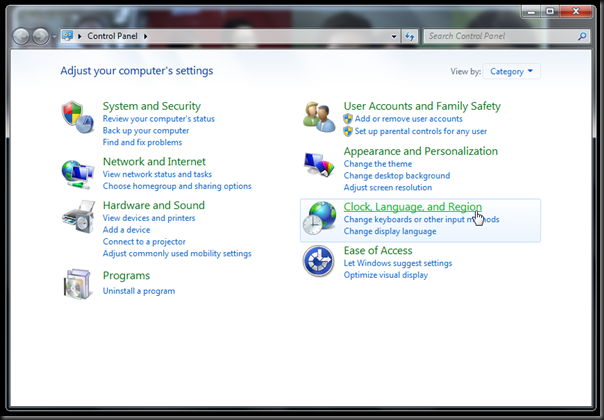Click Set up parental controls for any user

[x=421, y=131]
